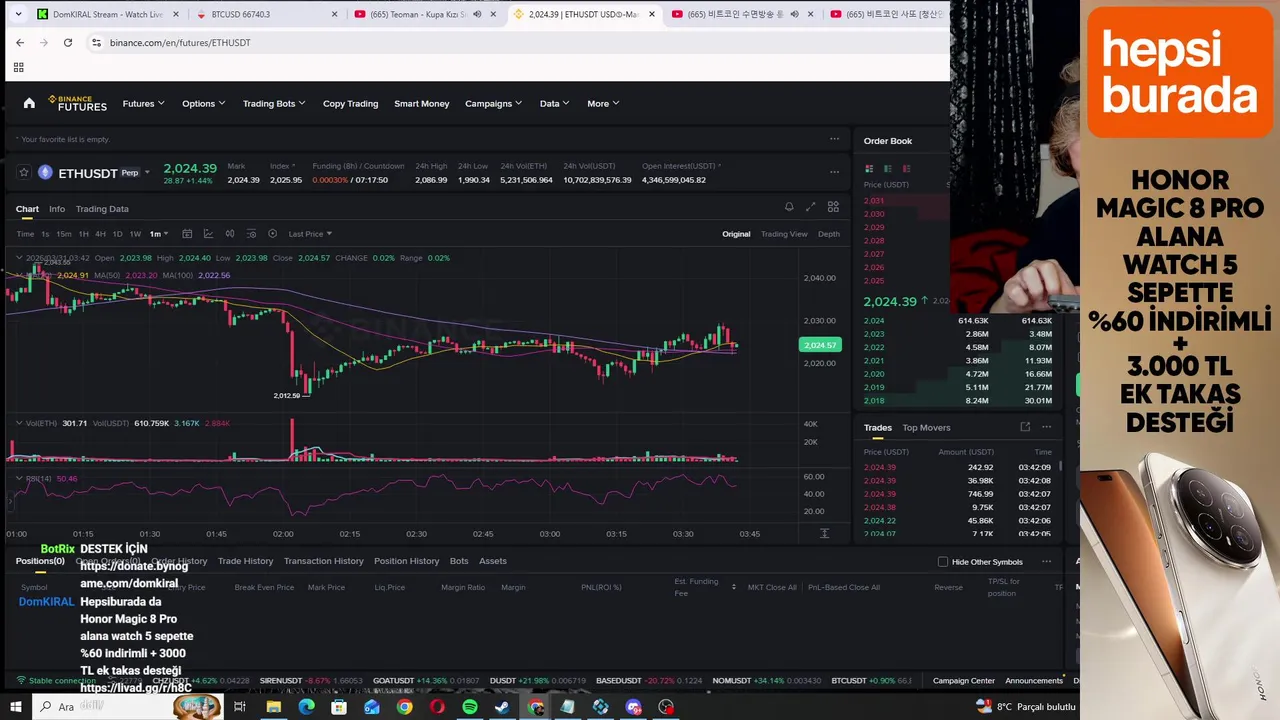1280x720 pixels.
Task: Open chart display settings icon
Action: (251, 234)
